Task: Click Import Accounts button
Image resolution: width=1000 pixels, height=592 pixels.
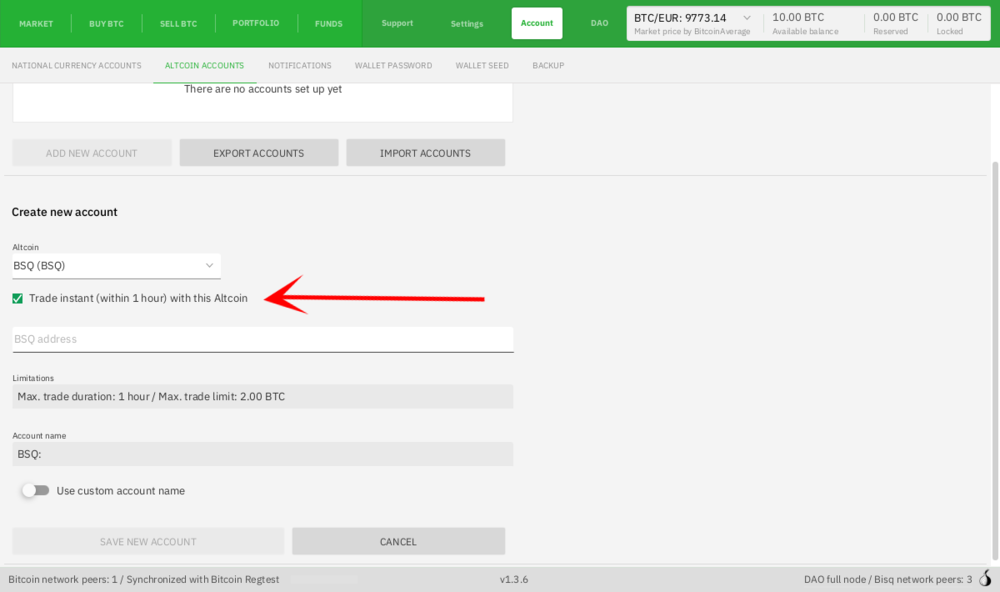Action: click(425, 153)
